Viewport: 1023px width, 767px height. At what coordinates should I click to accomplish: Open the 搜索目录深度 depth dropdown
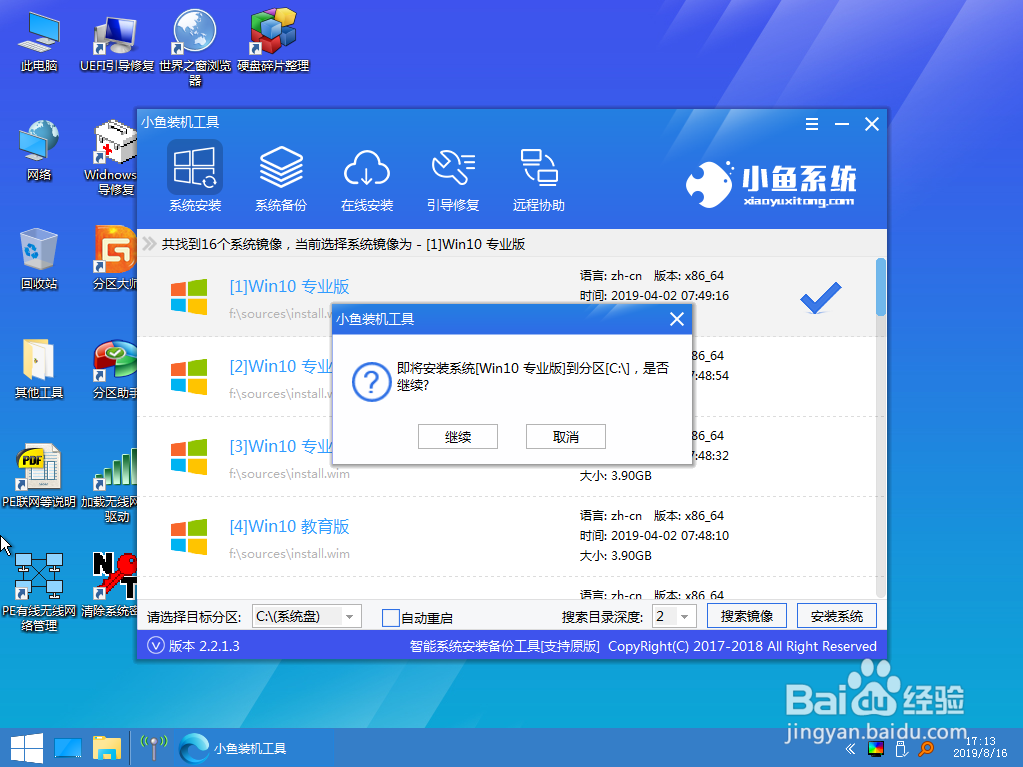(685, 616)
